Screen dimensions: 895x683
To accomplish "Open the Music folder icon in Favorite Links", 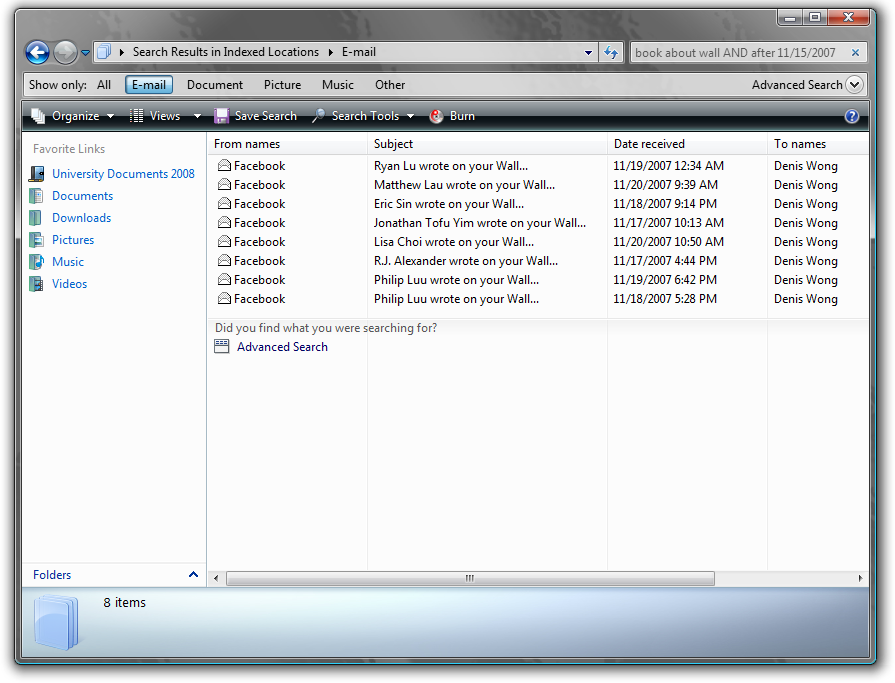I will pyautogui.click(x=37, y=262).
